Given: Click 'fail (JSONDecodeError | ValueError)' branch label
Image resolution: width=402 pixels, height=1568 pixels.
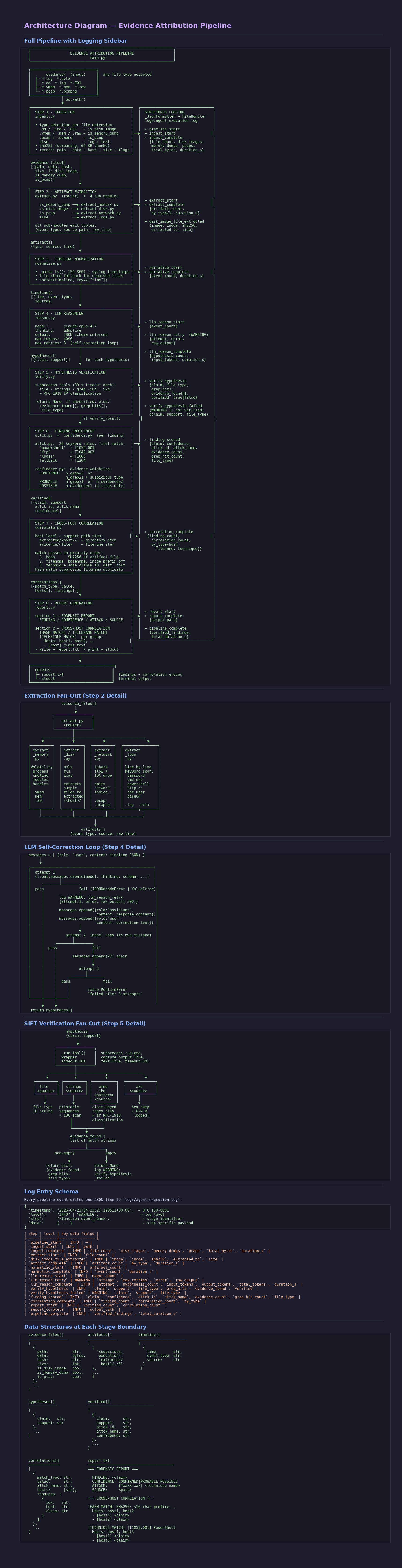Looking at the screenshot, I should click(117, 889).
